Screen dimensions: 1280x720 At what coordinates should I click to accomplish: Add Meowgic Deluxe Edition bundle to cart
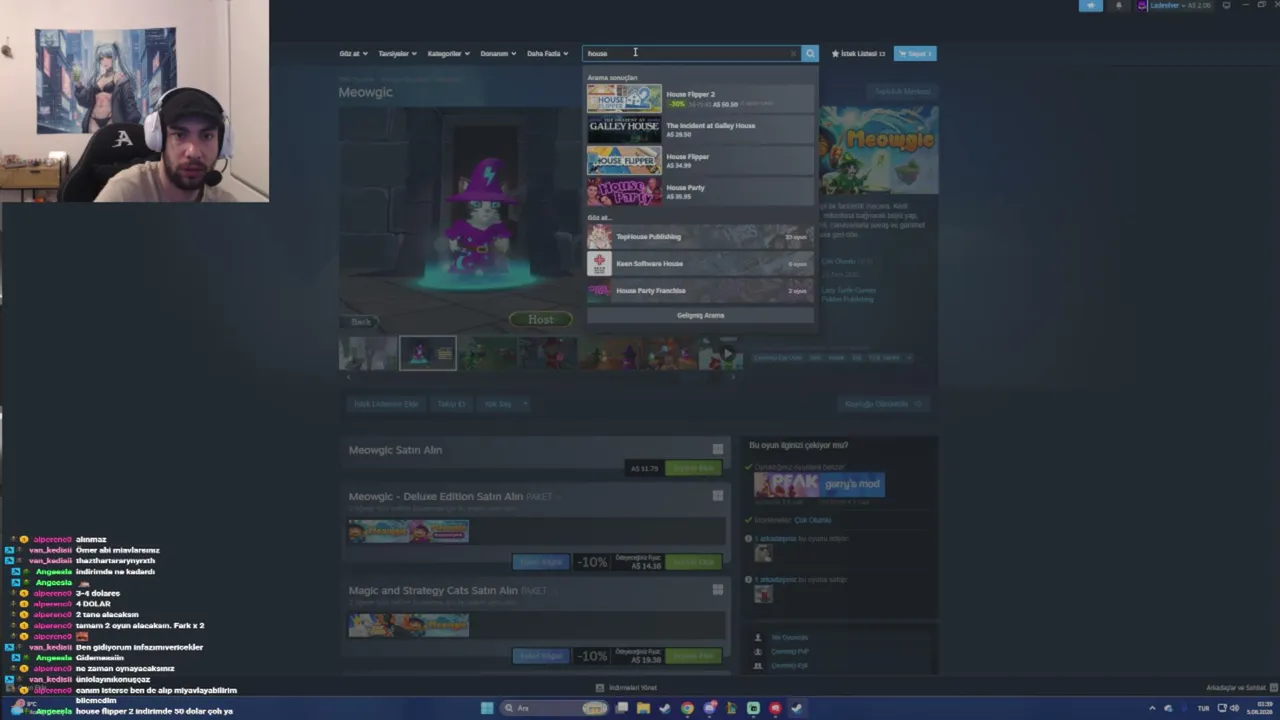click(x=693, y=562)
